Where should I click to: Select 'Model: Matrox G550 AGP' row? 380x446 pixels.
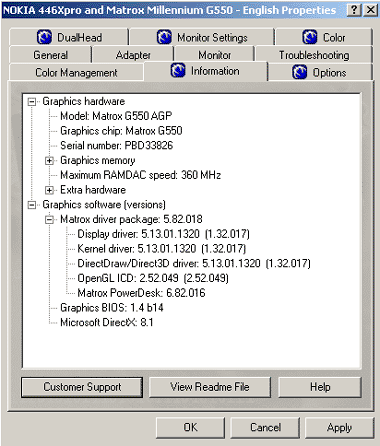point(116,116)
